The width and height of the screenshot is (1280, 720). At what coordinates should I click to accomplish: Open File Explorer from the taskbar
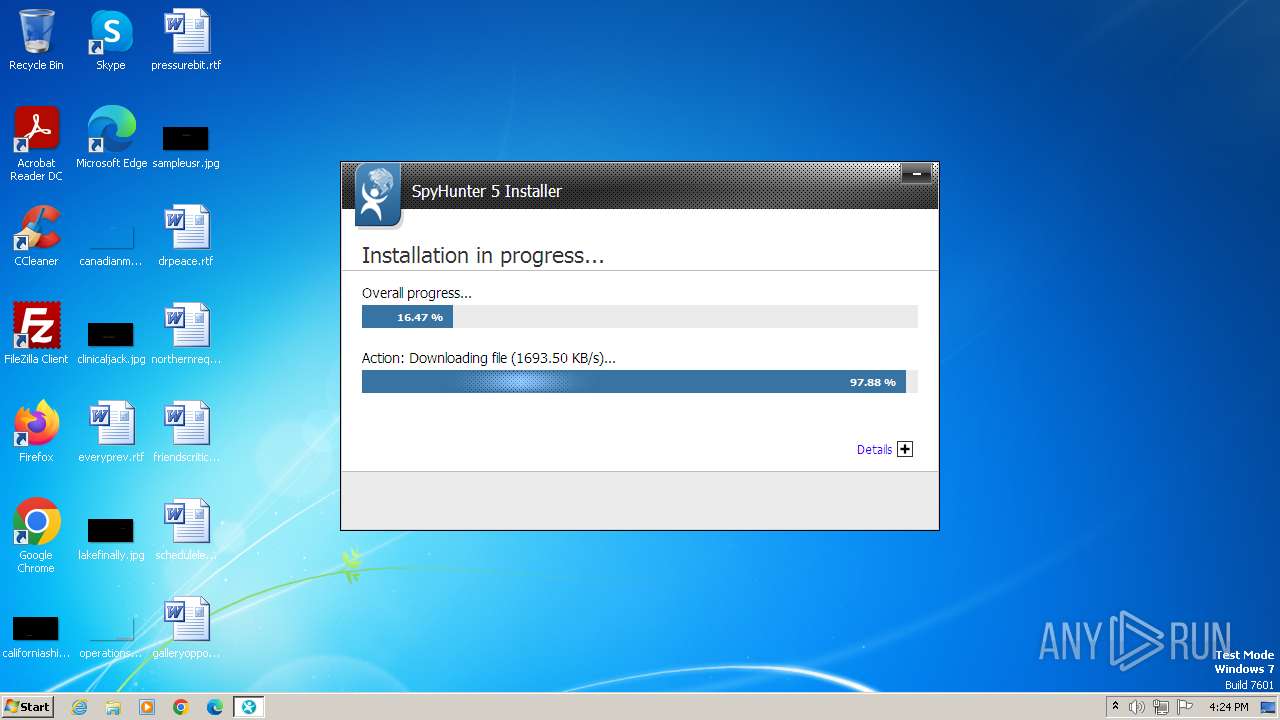pyautogui.click(x=113, y=707)
